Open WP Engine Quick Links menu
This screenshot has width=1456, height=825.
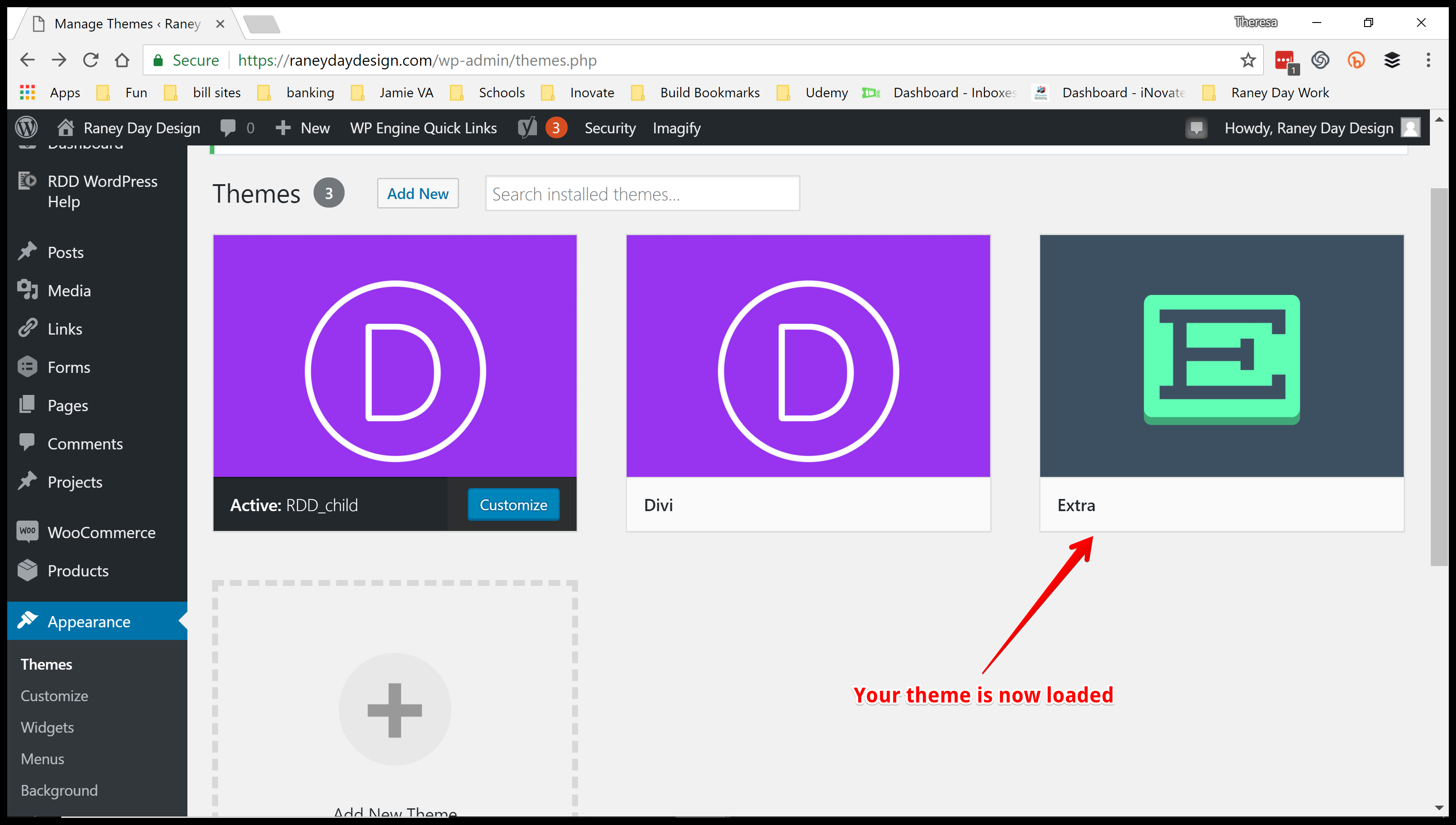tap(423, 128)
